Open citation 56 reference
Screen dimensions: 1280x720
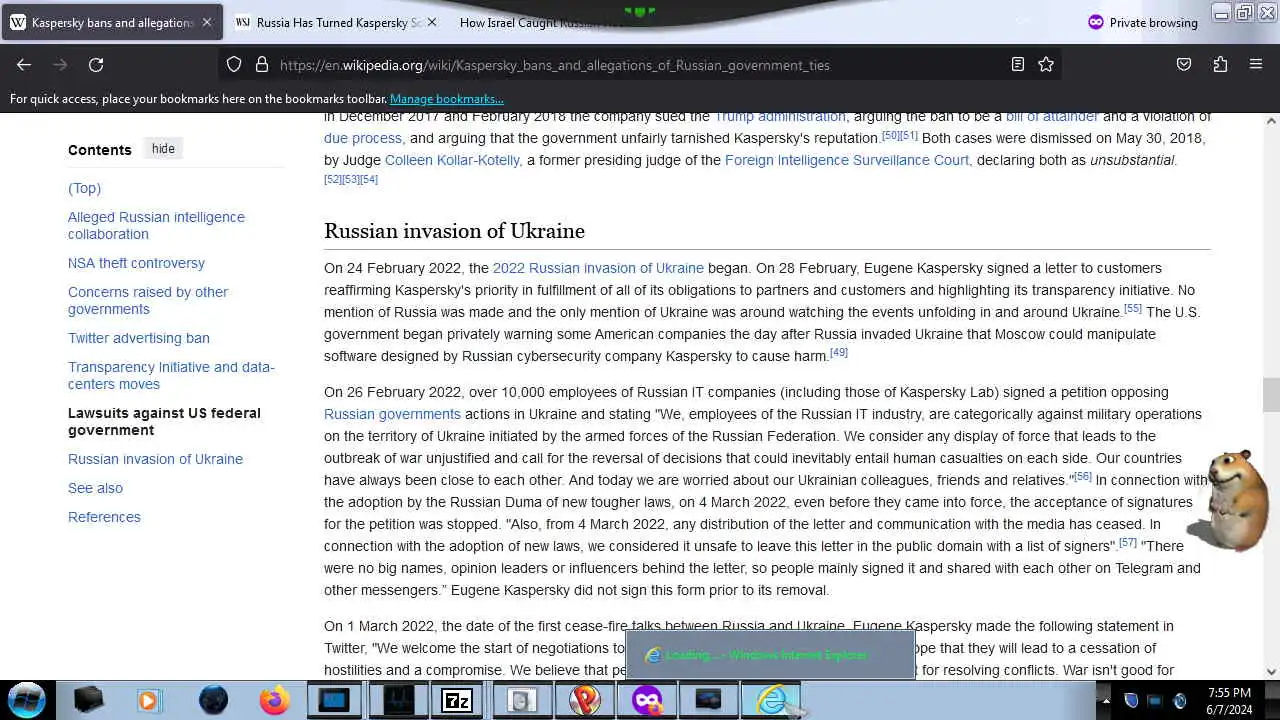[x=1082, y=476]
